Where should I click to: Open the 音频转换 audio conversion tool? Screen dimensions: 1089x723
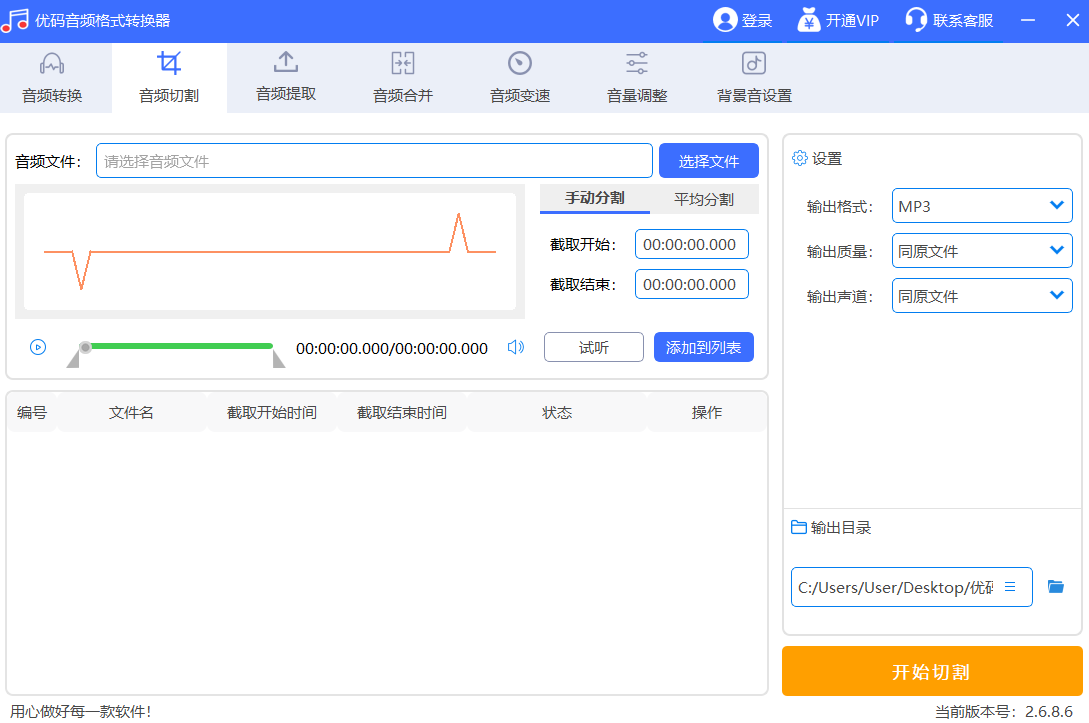click(52, 78)
